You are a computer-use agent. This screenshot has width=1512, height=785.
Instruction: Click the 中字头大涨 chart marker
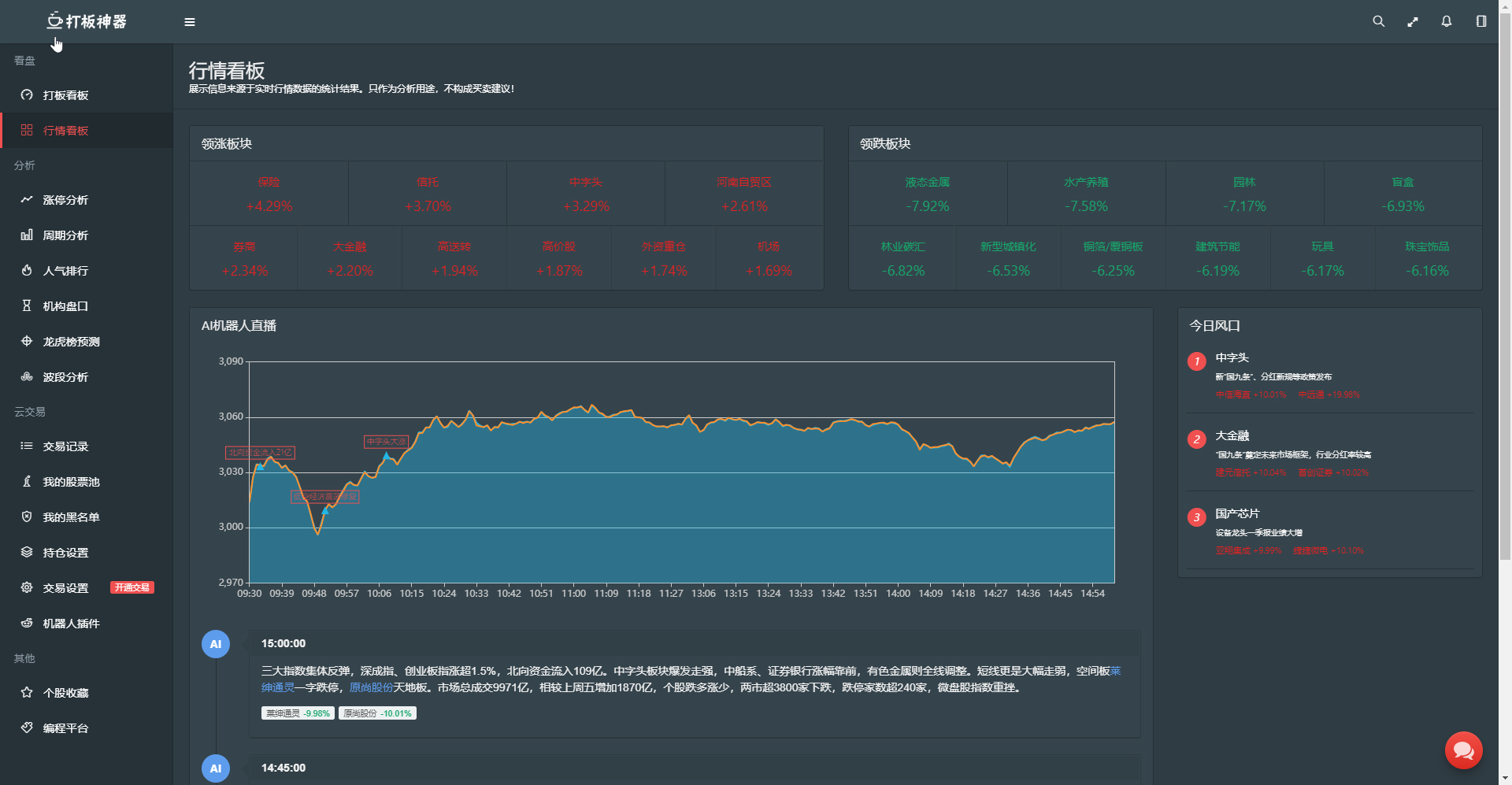(x=386, y=442)
